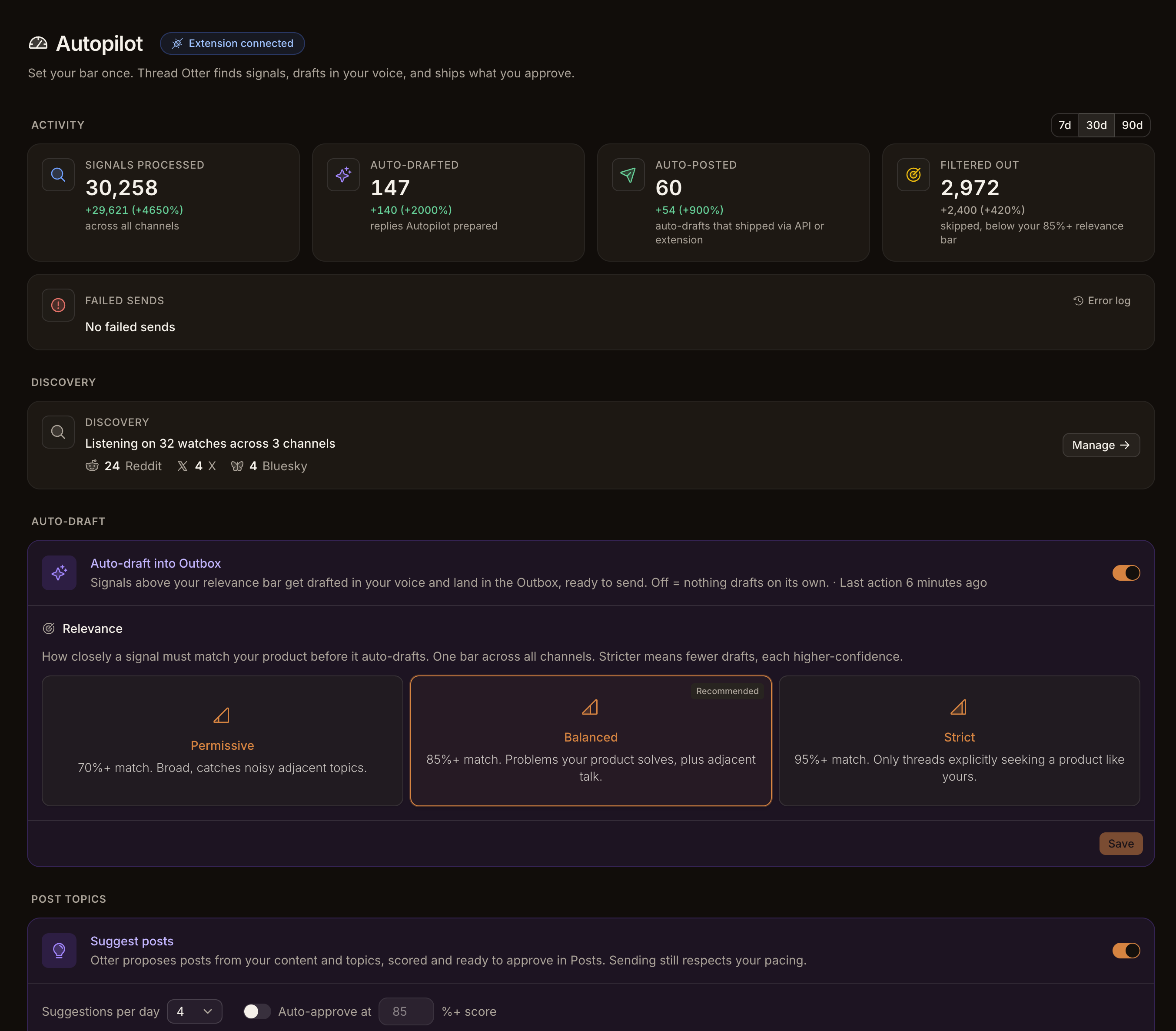Click the search icon on Discovery card

pyautogui.click(x=58, y=432)
